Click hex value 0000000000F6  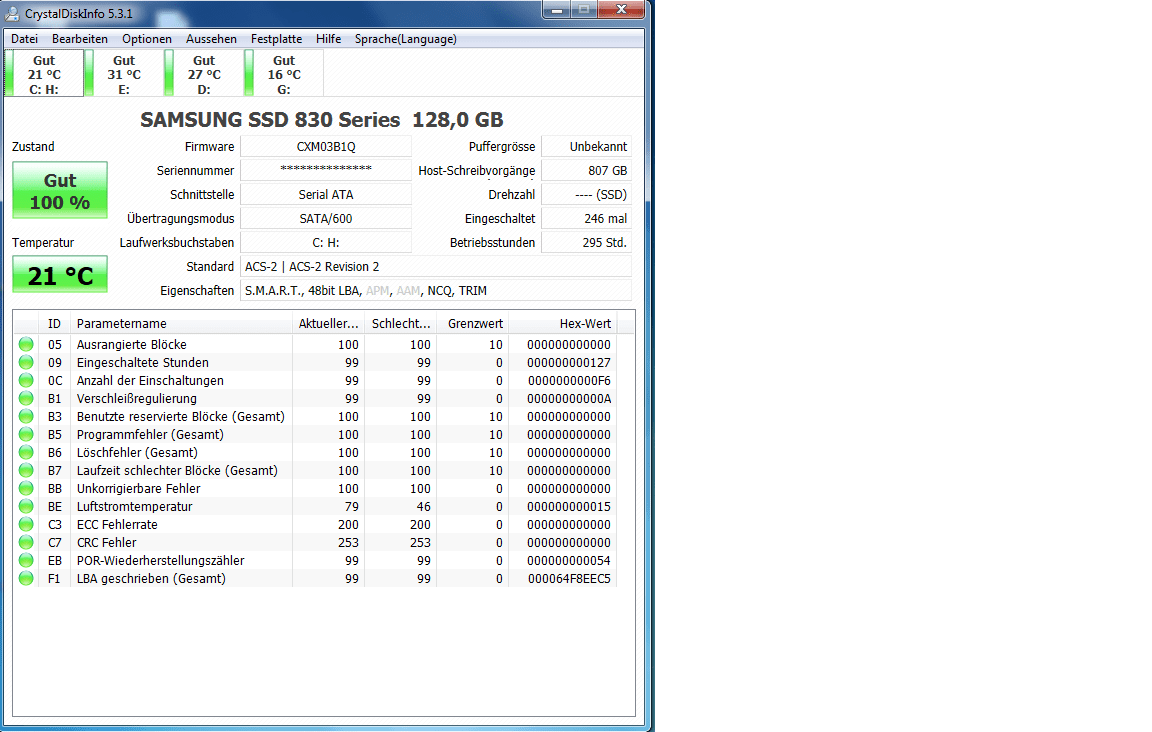point(569,380)
